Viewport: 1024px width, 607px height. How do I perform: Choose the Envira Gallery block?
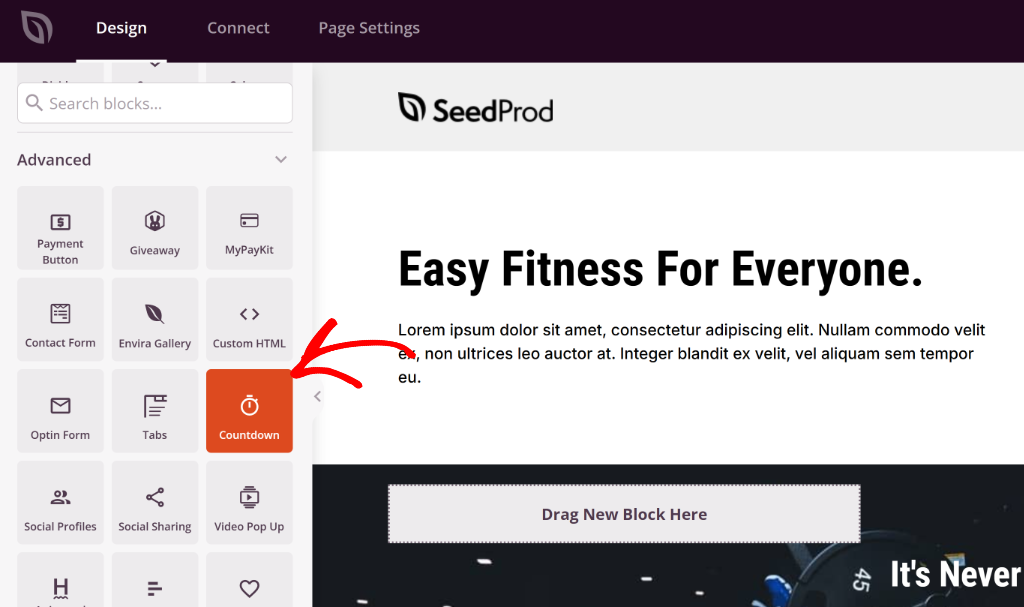click(155, 320)
